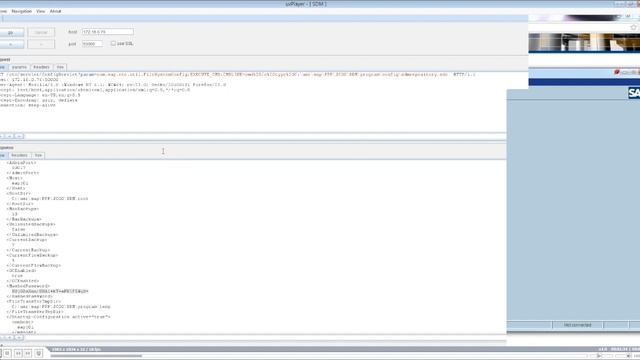Click the RootDir opening tag in the response

[x=18, y=193]
